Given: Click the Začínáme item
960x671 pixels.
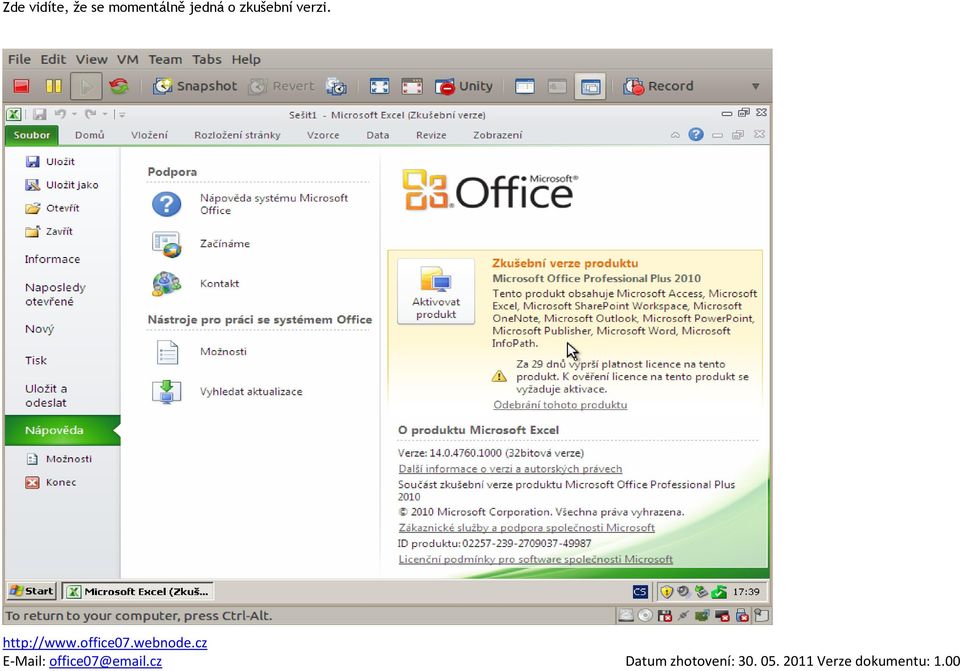Looking at the screenshot, I should click(201, 244).
